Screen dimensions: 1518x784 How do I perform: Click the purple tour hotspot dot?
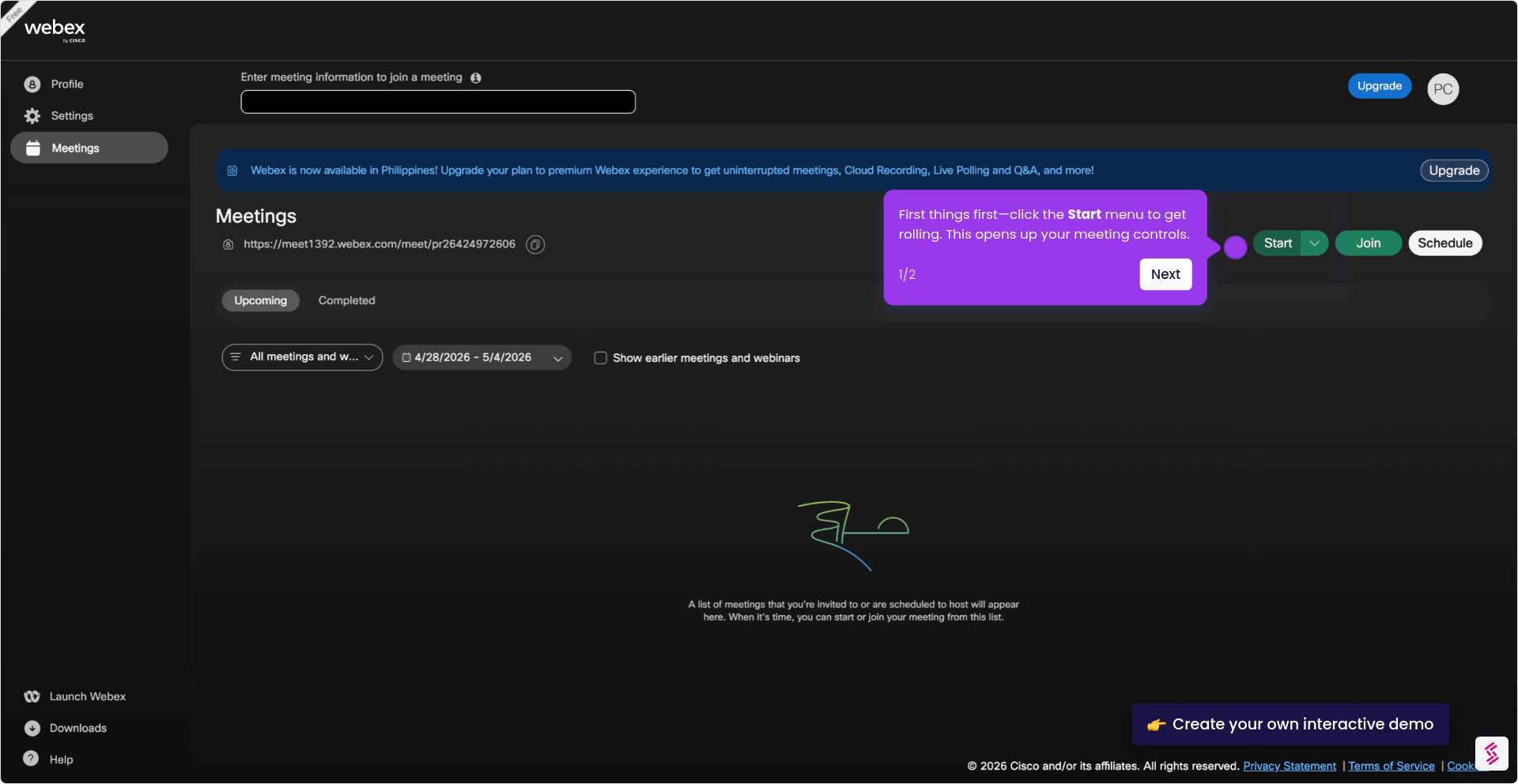[x=1235, y=247]
